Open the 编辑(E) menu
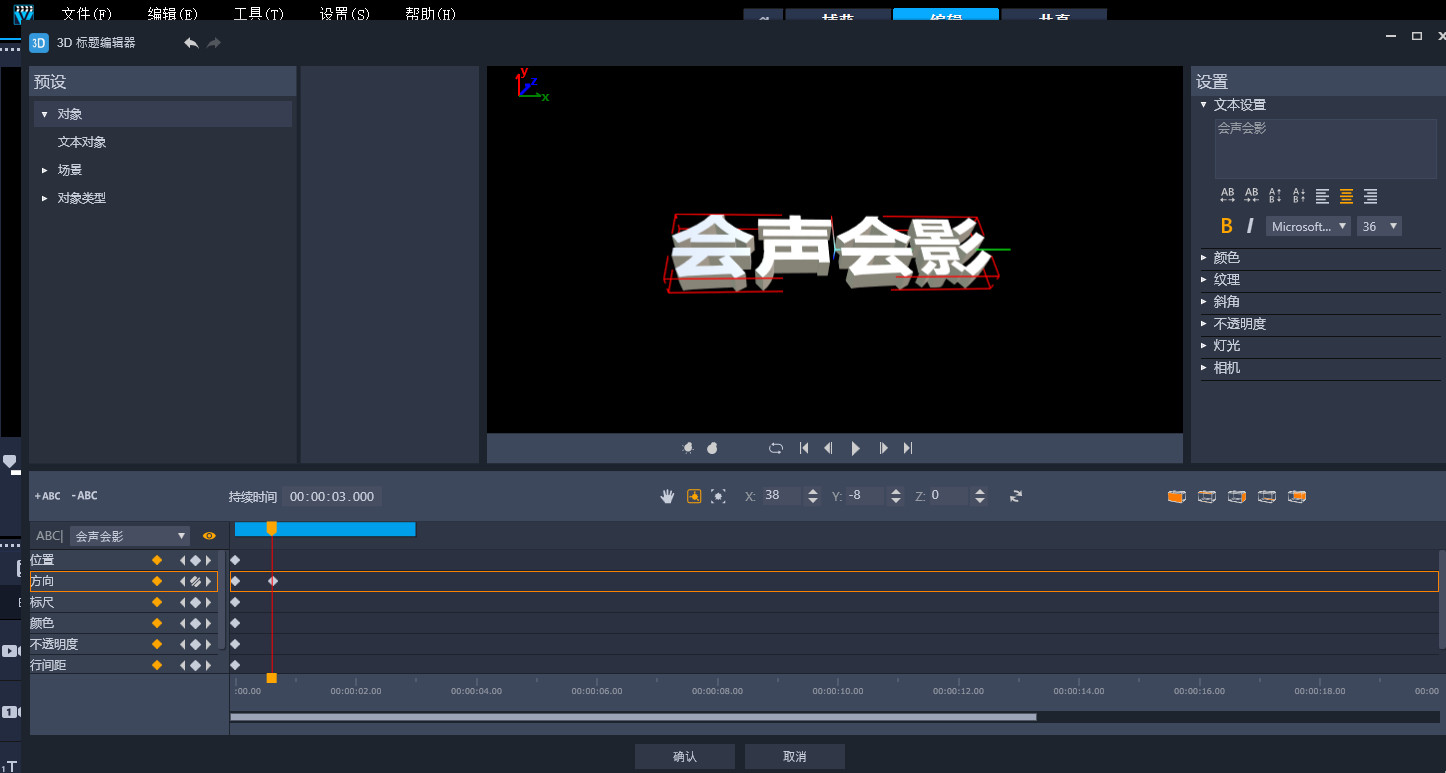This screenshot has height=773, width=1446. click(x=173, y=14)
